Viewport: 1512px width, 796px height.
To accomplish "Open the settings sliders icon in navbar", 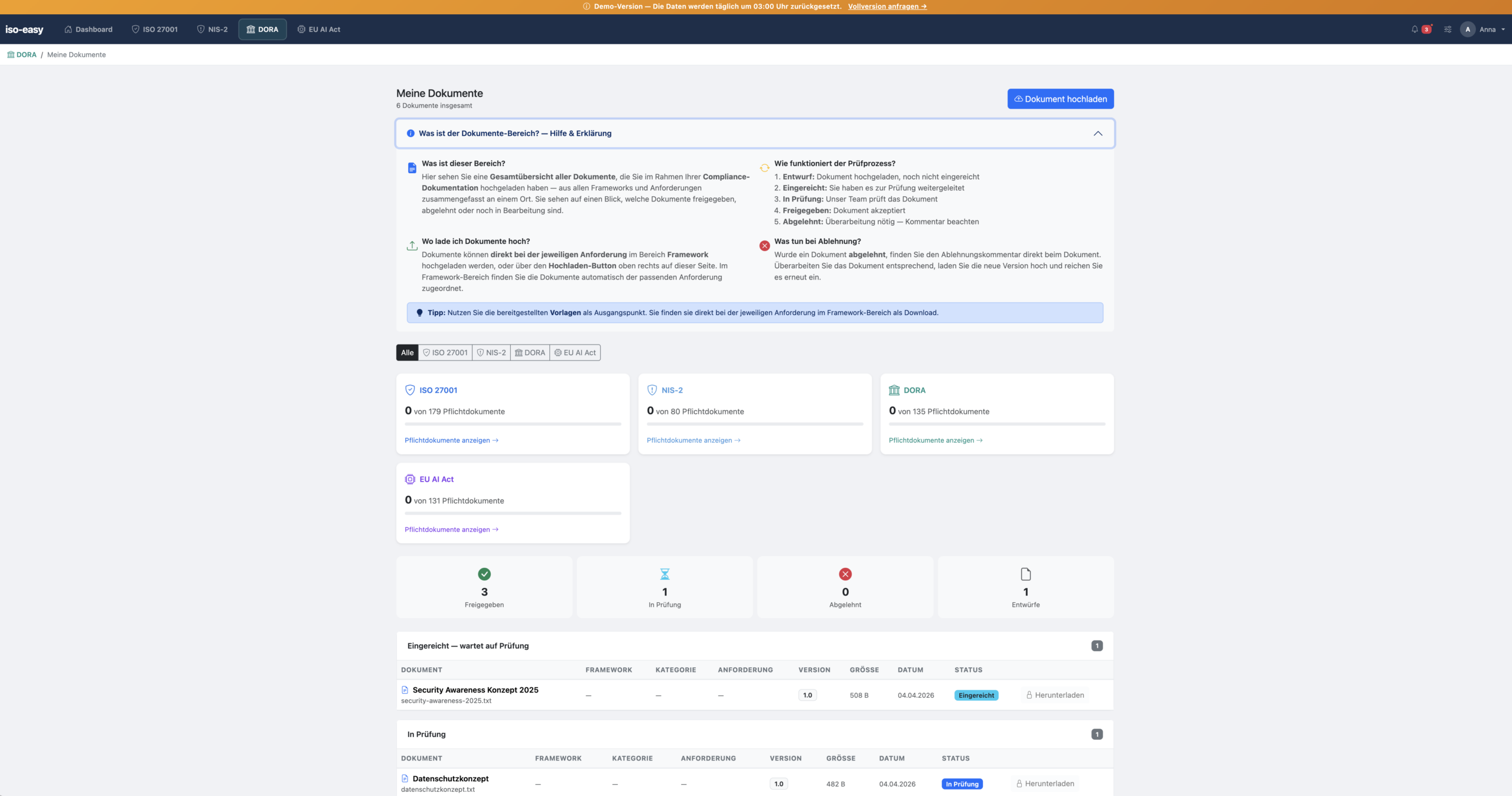I will coord(1448,29).
